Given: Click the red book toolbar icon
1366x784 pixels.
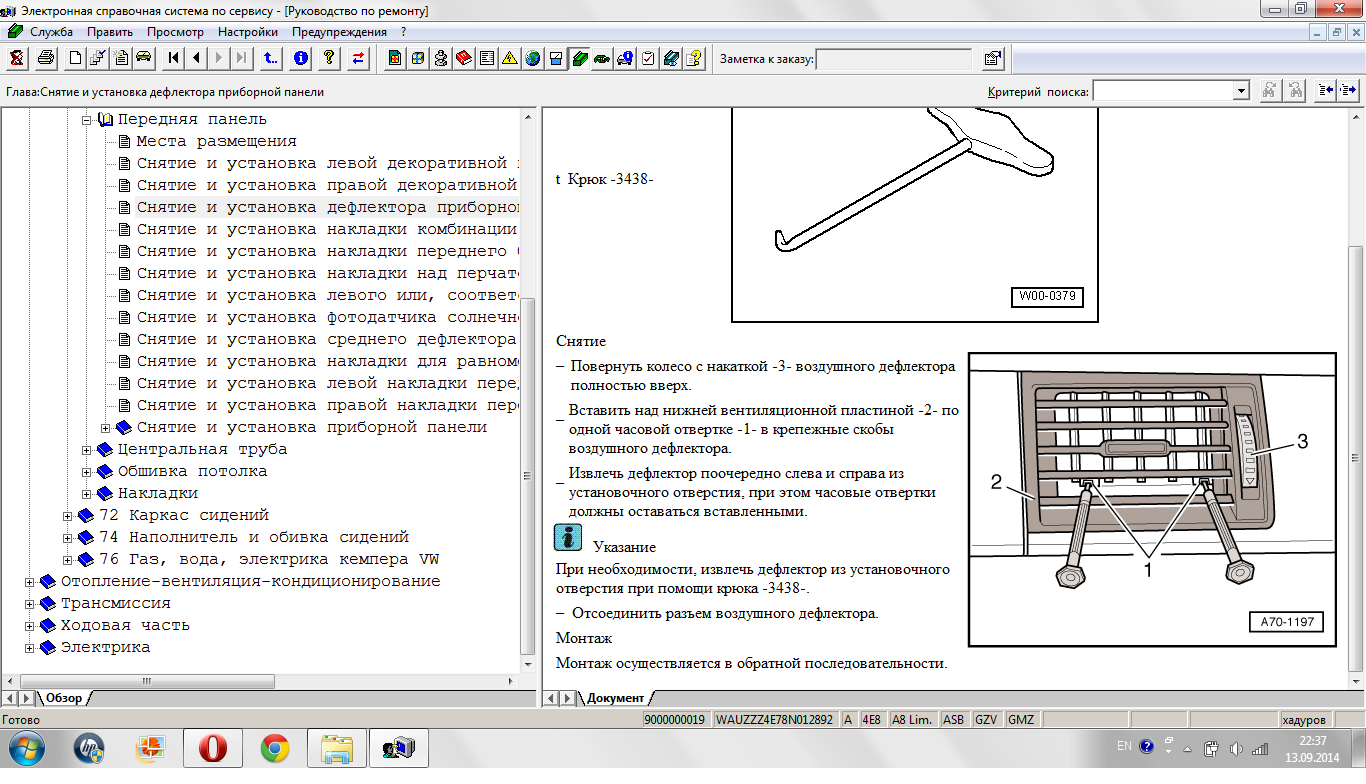Looking at the screenshot, I should 463,58.
